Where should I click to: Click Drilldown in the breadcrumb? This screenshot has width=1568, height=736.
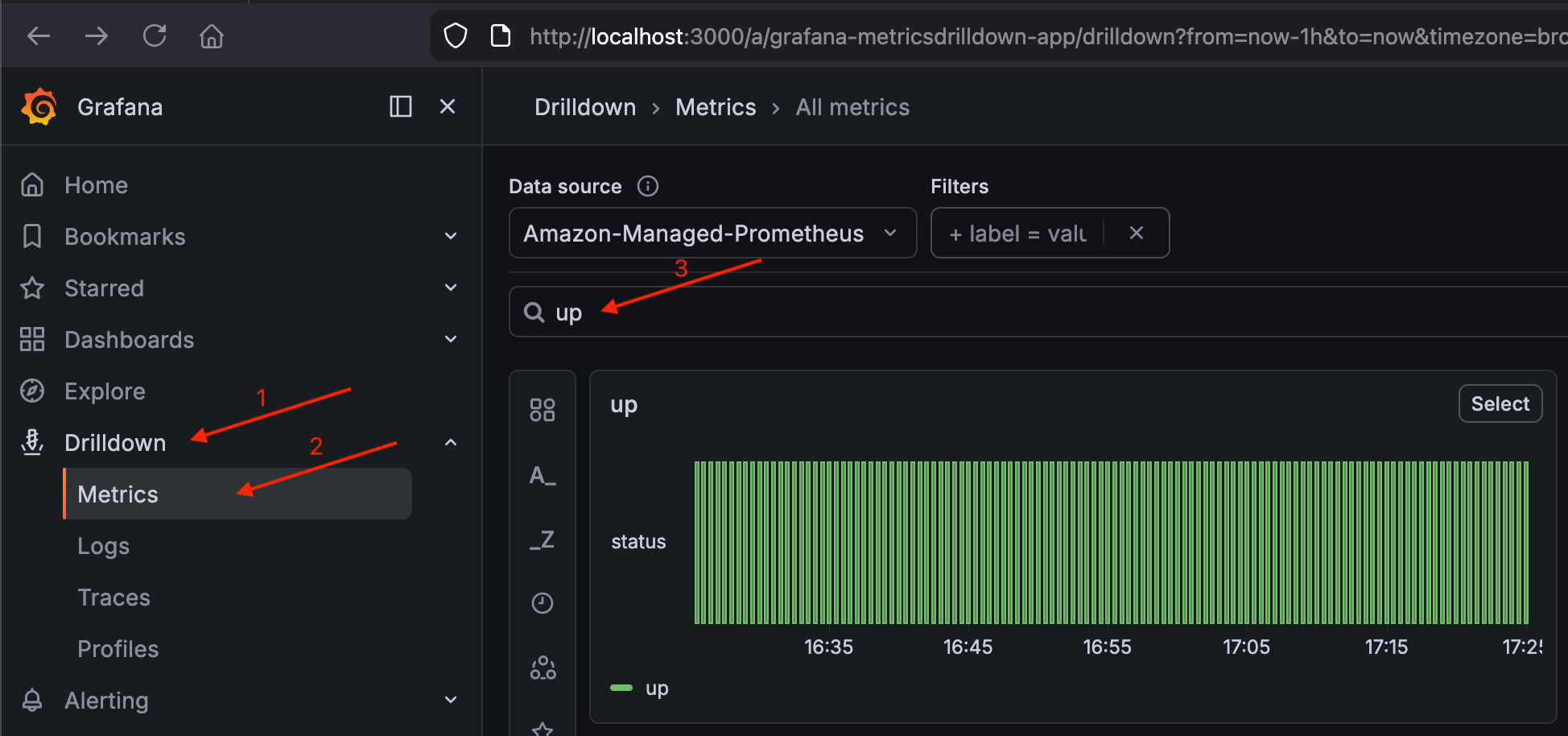585,107
